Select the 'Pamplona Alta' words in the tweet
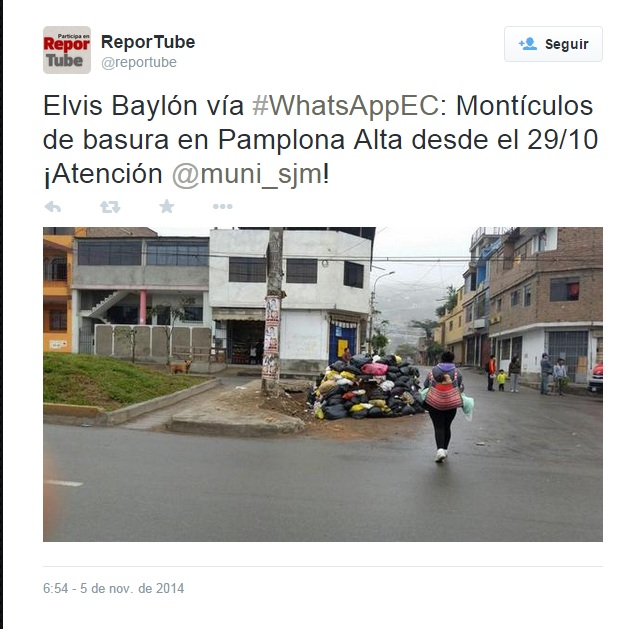 pyautogui.click(x=310, y=140)
